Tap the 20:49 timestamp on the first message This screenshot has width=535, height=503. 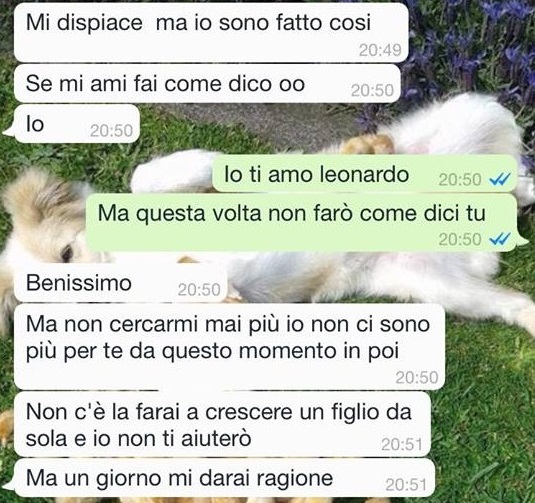(380, 51)
